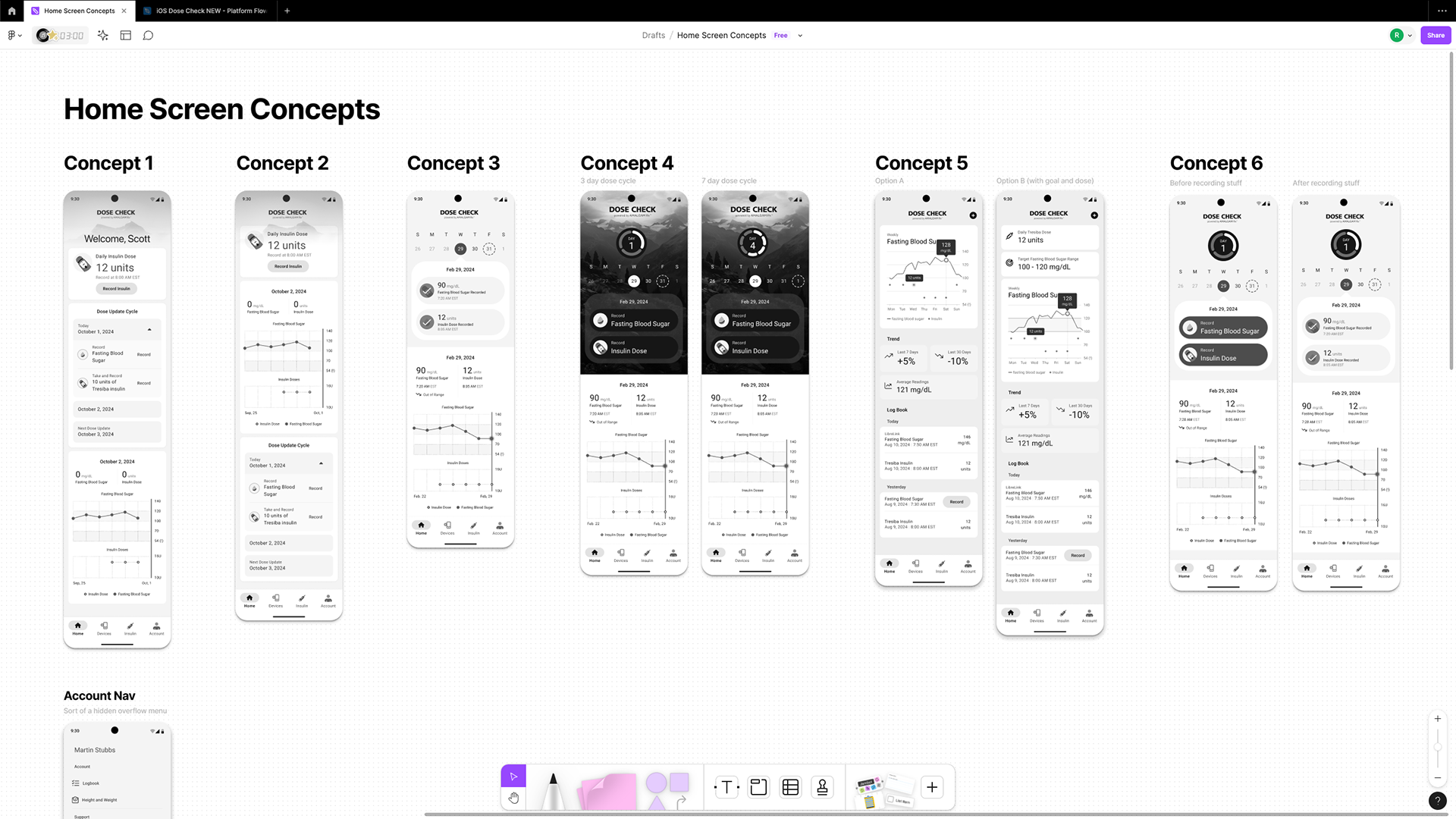
Task: Expand the dropdown beside the user avatar
Action: click(x=1410, y=36)
